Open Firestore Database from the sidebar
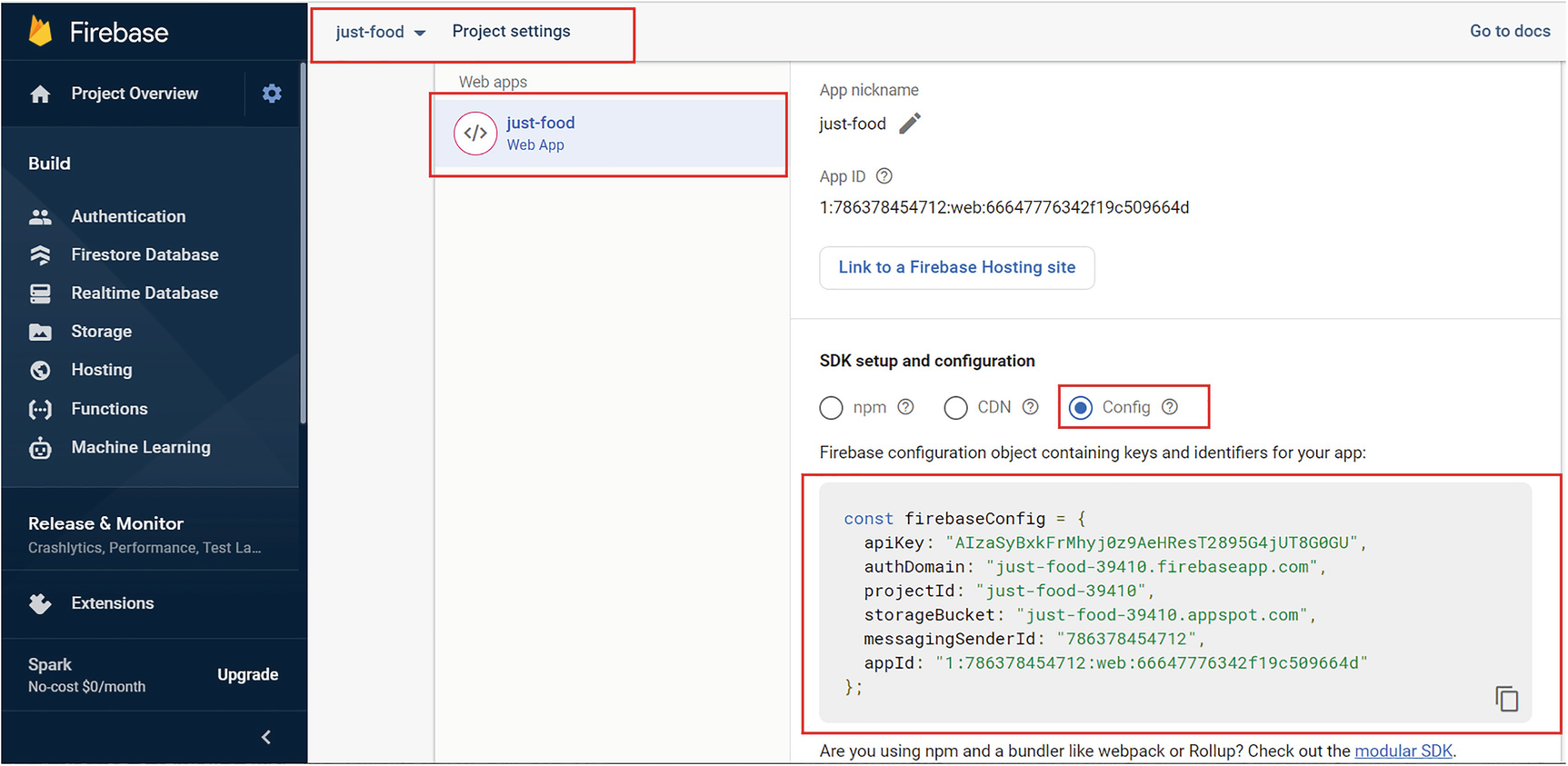The height and width of the screenshot is (766, 1568). (145, 254)
